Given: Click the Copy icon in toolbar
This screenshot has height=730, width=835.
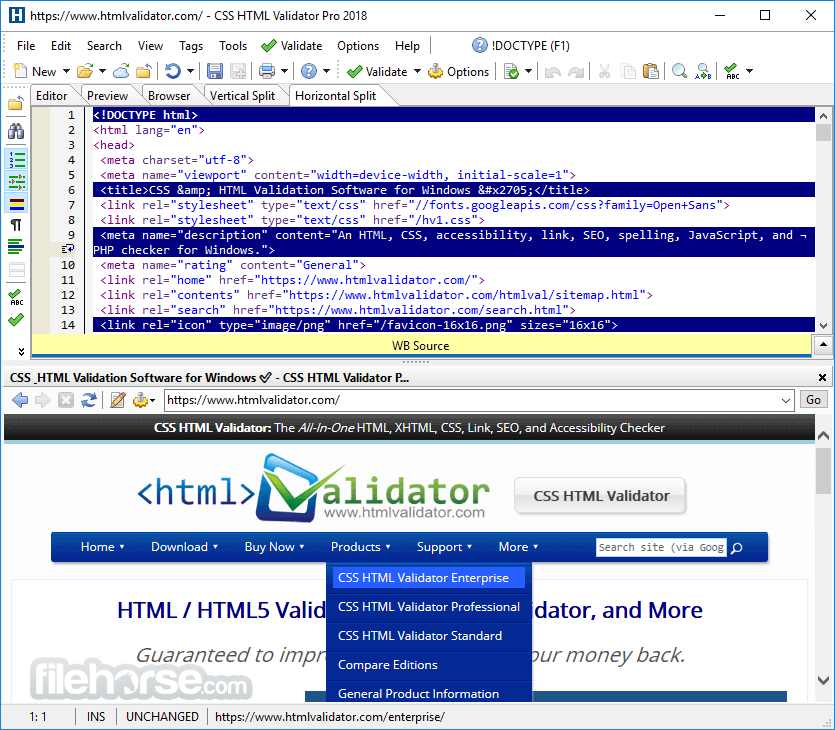Looking at the screenshot, I should [628, 71].
